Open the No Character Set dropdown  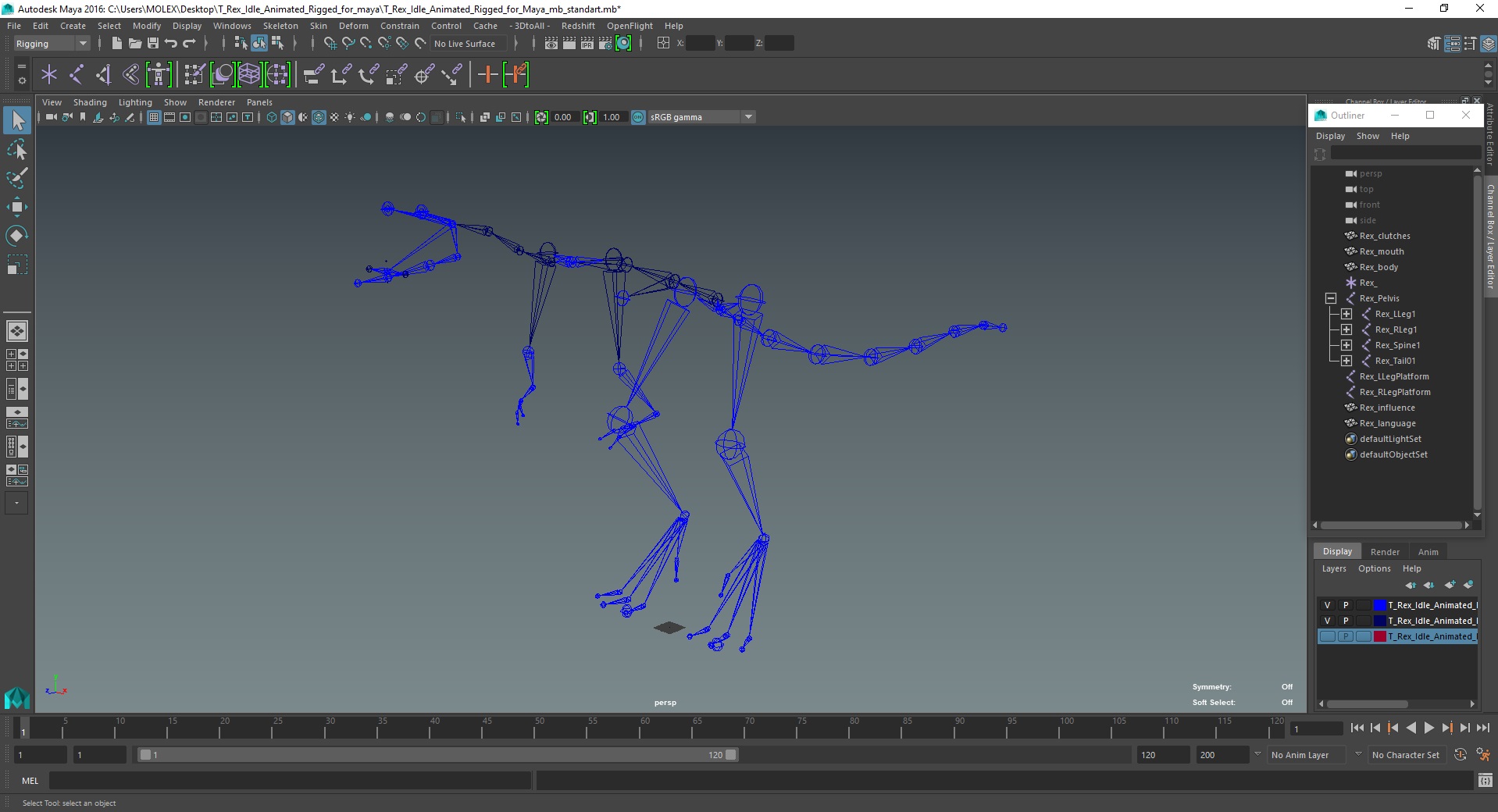tap(1409, 755)
